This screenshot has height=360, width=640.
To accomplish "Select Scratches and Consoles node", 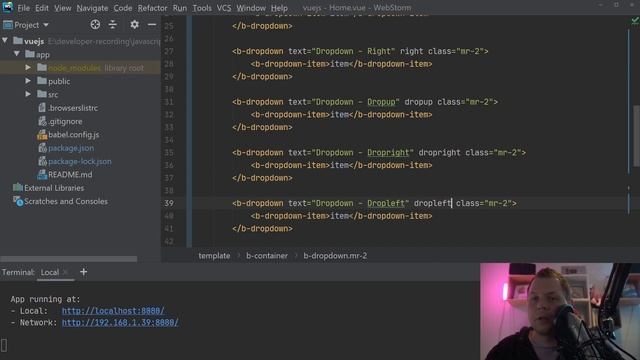I will (66, 202).
